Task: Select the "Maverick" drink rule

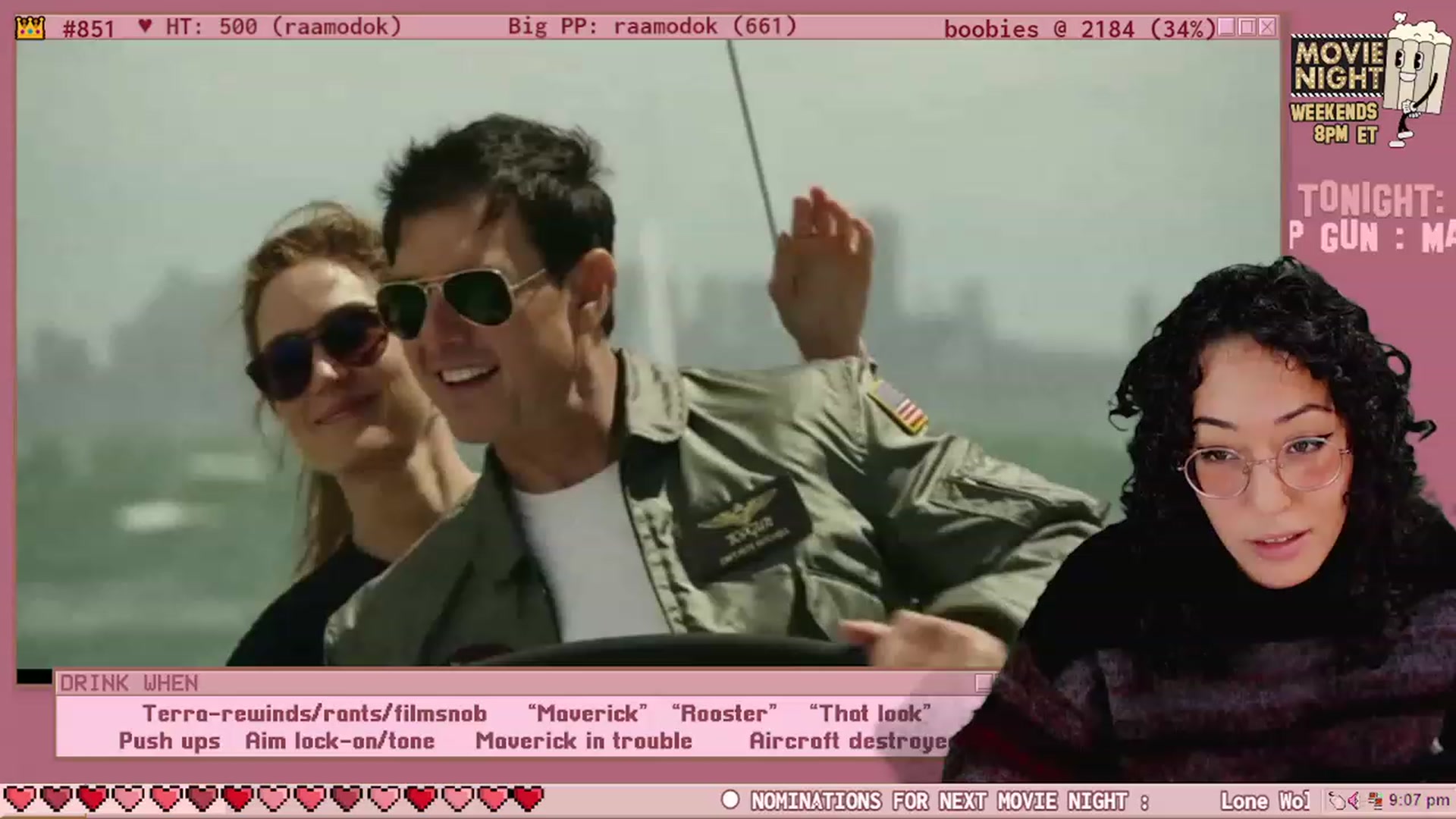Action: click(588, 714)
